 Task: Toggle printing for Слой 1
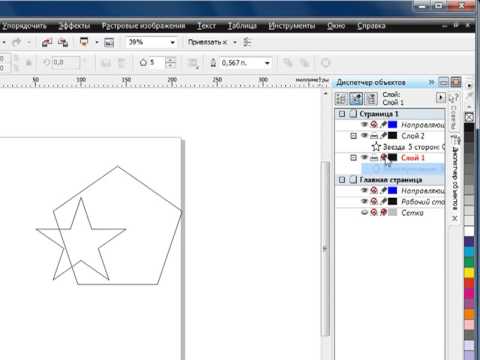click(x=374, y=158)
